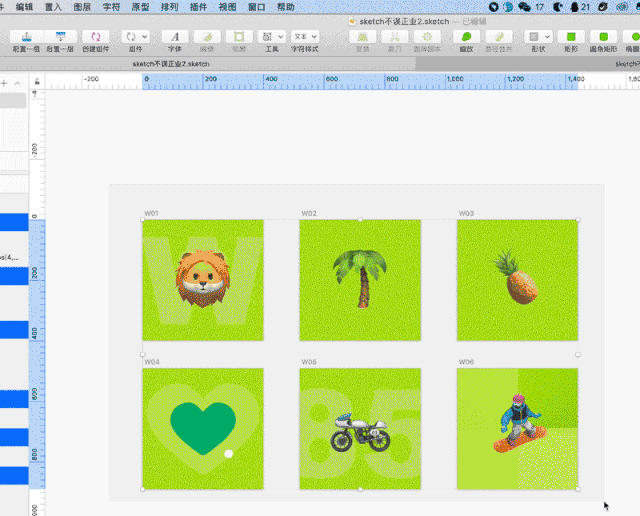Click the bring forward one layer icon

point(27,37)
